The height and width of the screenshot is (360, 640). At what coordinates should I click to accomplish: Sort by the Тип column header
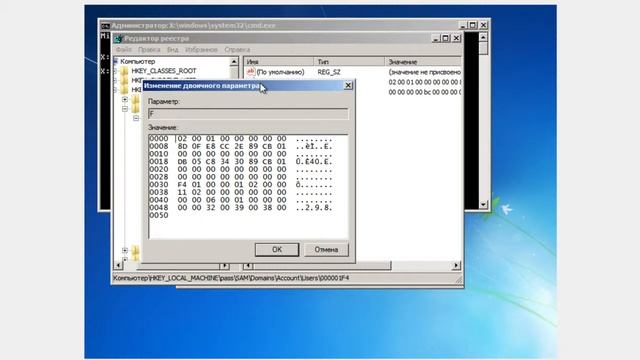[349, 62]
